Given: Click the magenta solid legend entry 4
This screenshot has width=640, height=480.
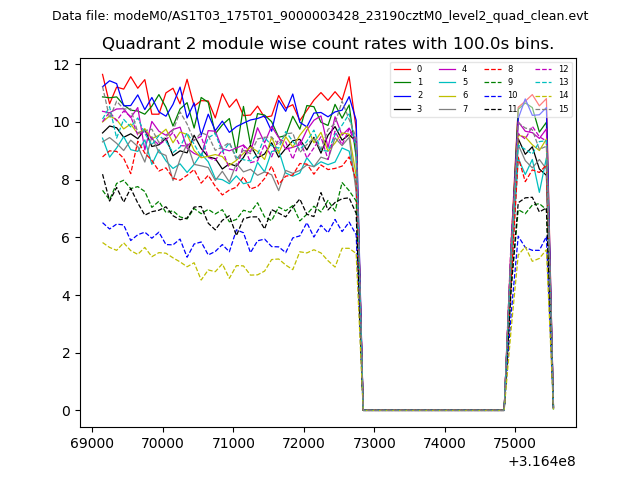Looking at the screenshot, I should [447, 69].
